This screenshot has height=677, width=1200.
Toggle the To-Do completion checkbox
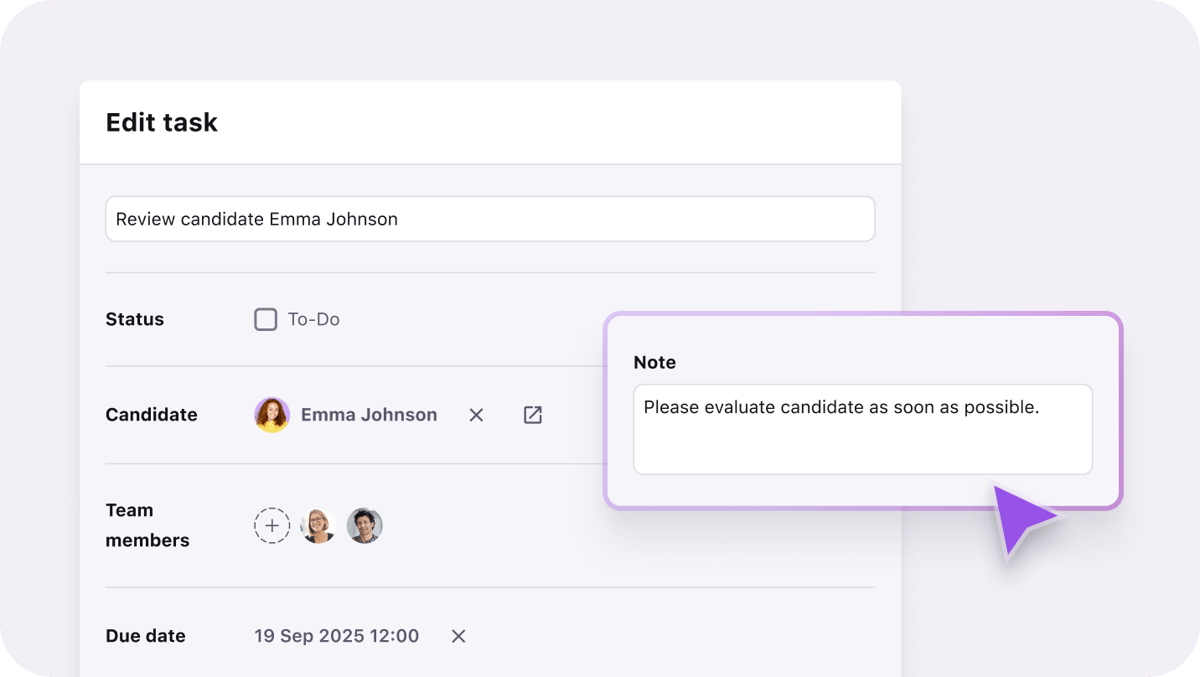click(265, 319)
